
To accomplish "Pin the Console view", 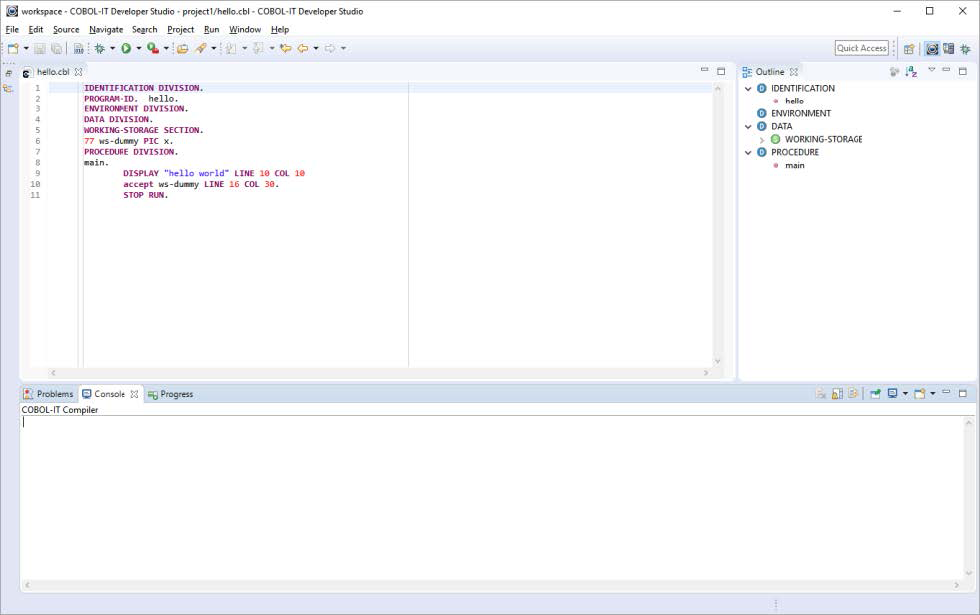I will pos(874,393).
